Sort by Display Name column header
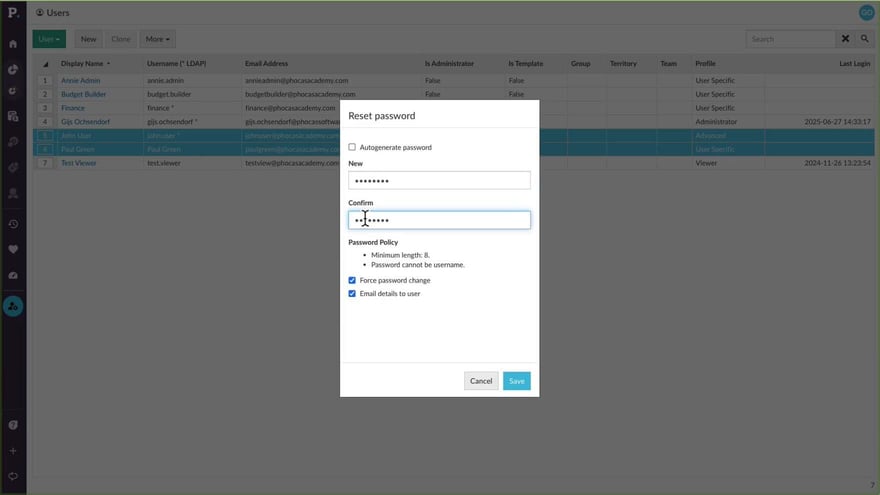Image resolution: width=880 pixels, height=495 pixels. pos(82,63)
